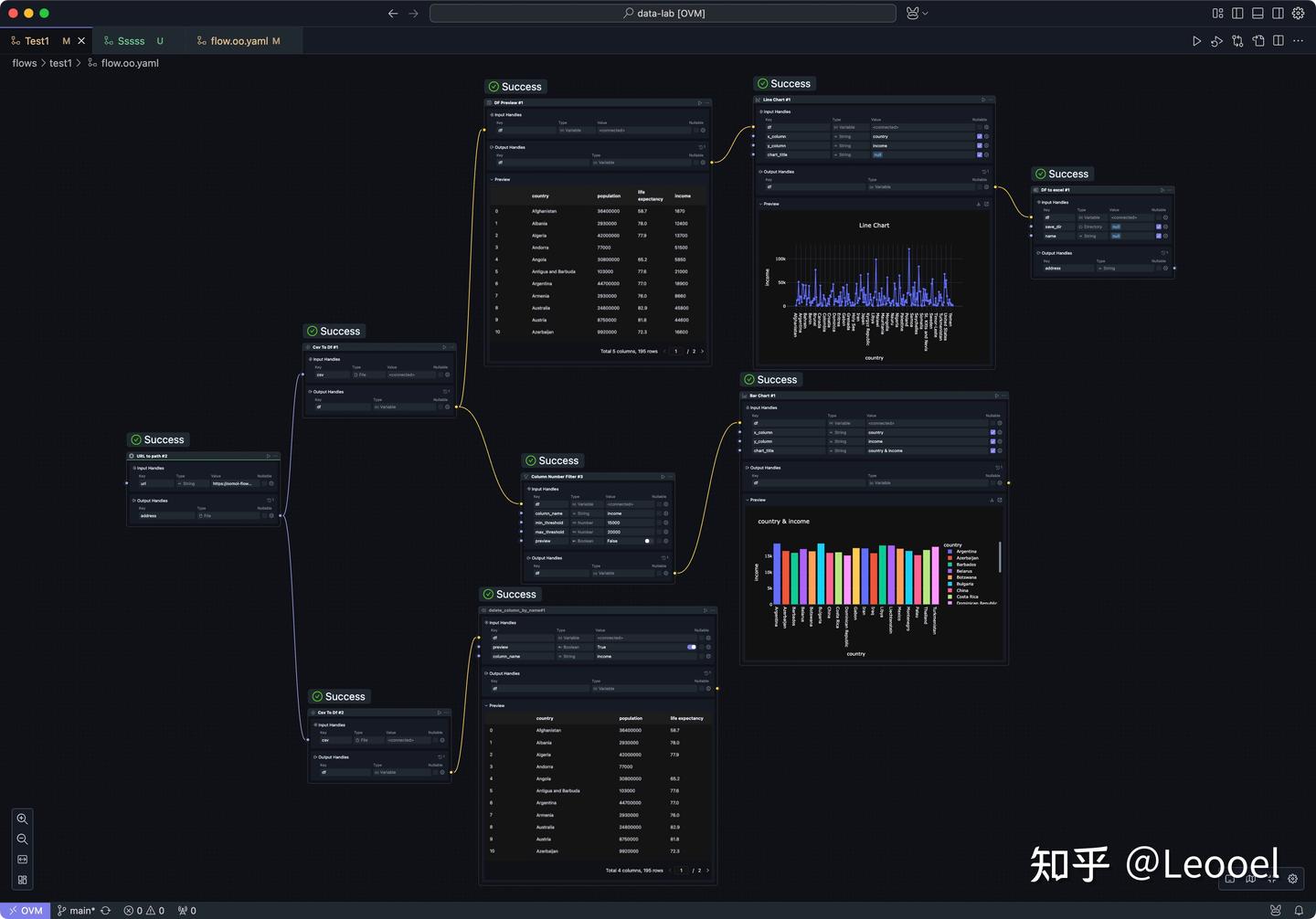This screenshot has height=919, width=1316.
Task: Run the flow with the play icon
Action: [1197, 41]
